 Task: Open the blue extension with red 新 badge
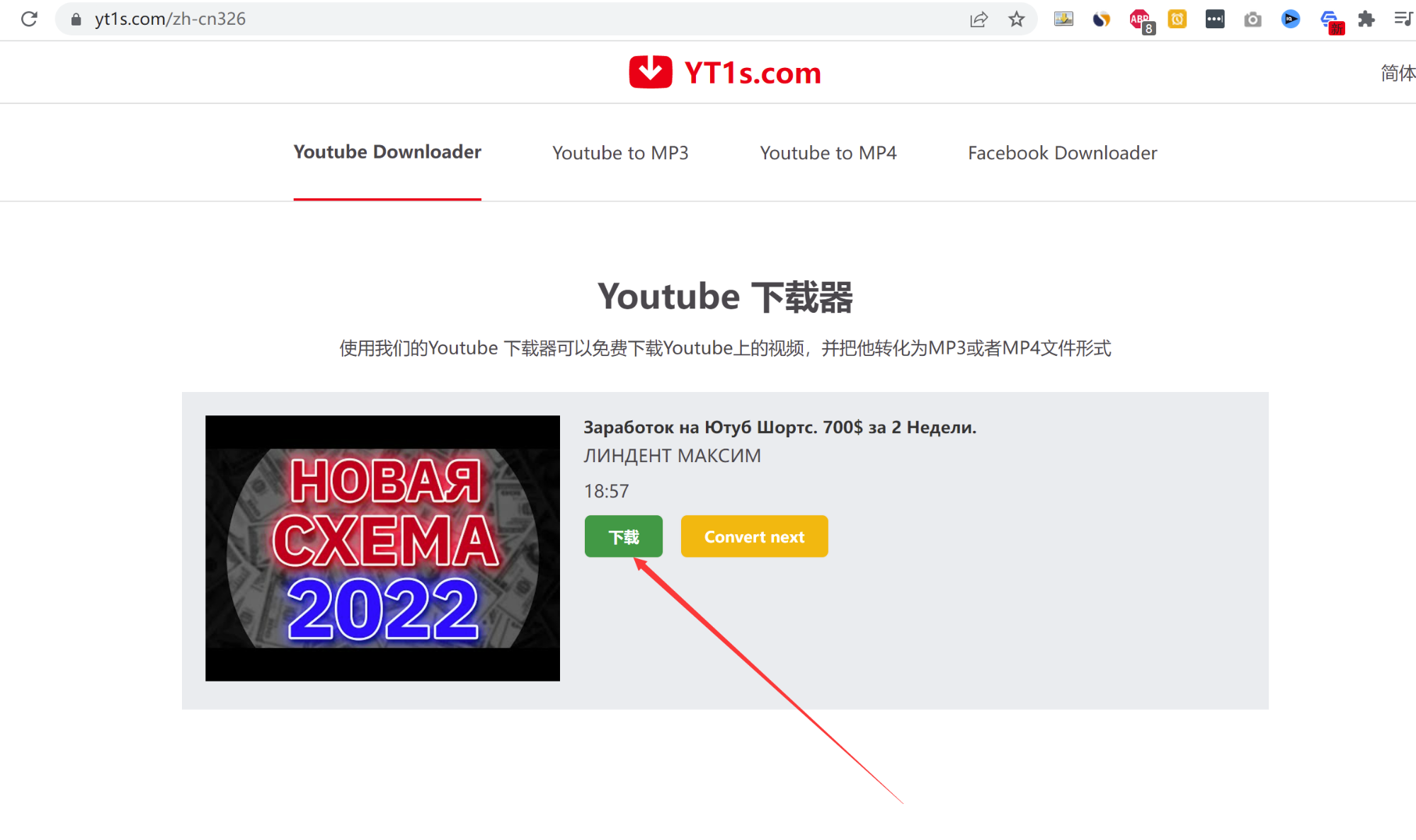click(x=1331, y=21)
